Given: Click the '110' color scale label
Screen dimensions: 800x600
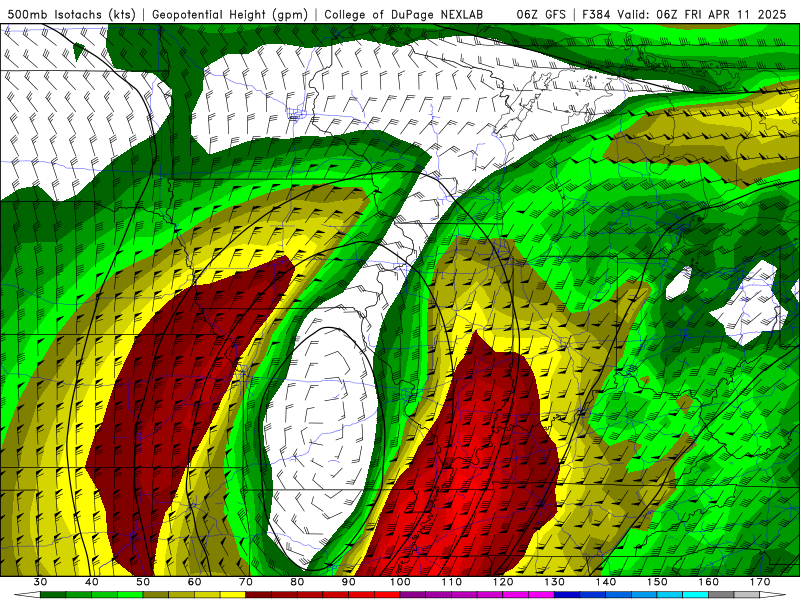Looking at the screenshot, I should (452, 582).
